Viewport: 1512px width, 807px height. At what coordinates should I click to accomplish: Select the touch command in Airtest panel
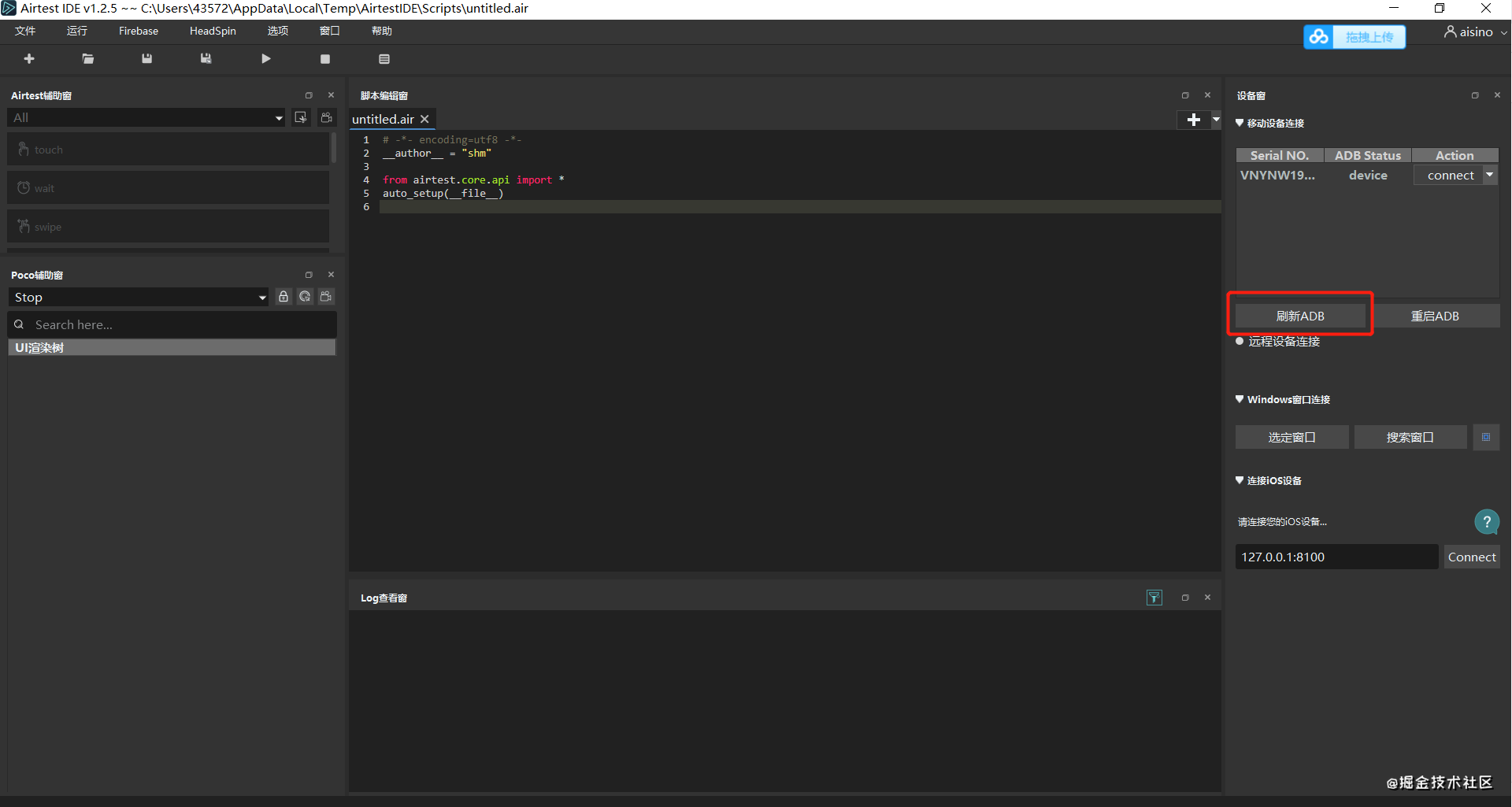[168, 150]
